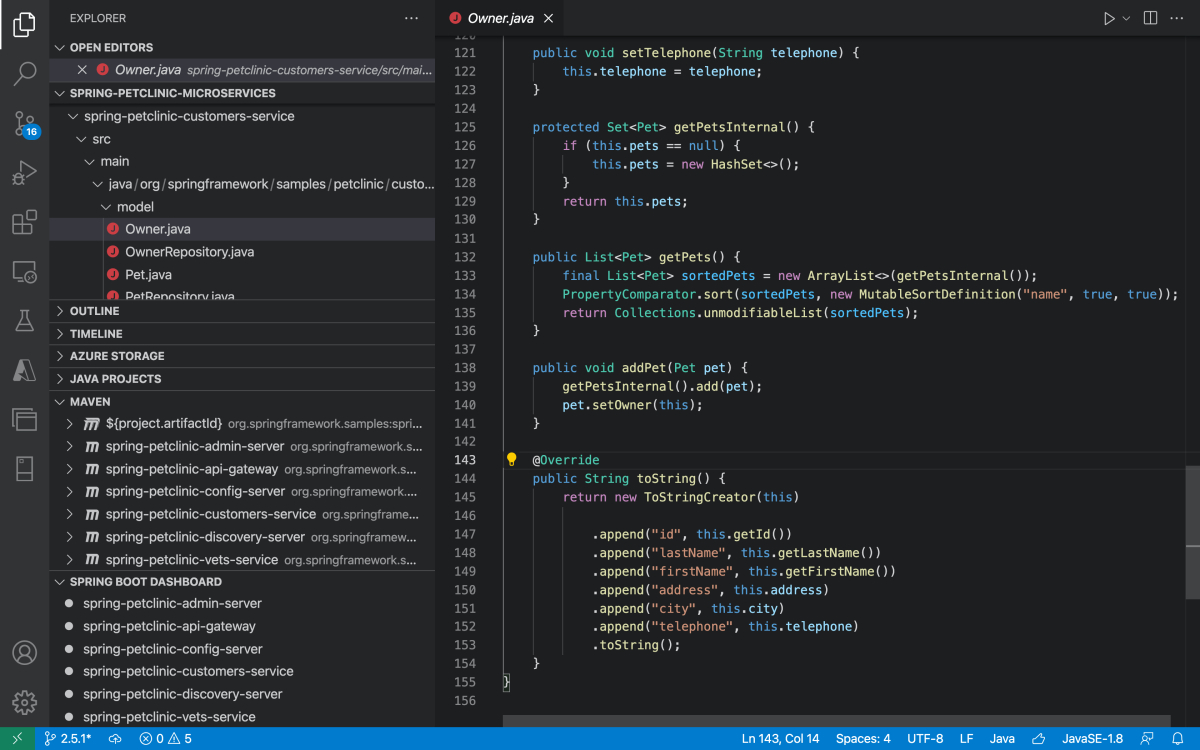Select the Owner.java editor tab
This screenshot has height=750, width=1200.
[x=498, y=18]
